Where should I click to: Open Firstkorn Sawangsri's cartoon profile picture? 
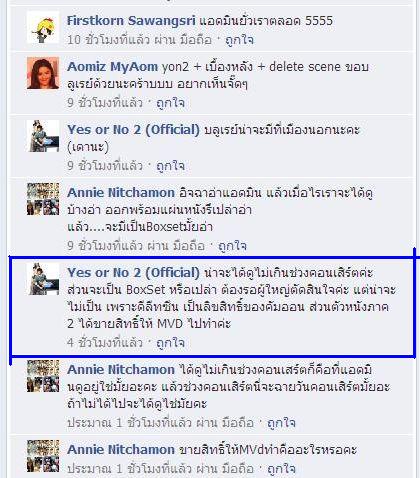click(x=43, y=27)
